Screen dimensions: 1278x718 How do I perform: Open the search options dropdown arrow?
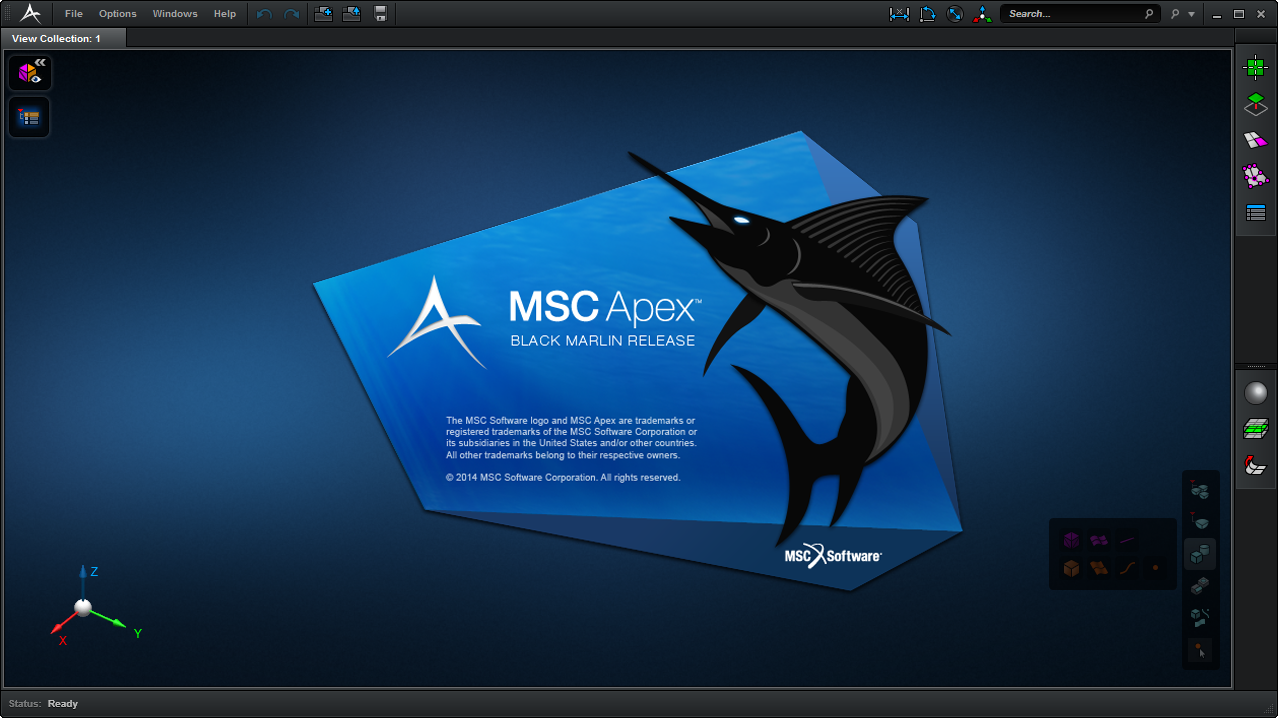pyautogui.click(x=1192, y=13)
